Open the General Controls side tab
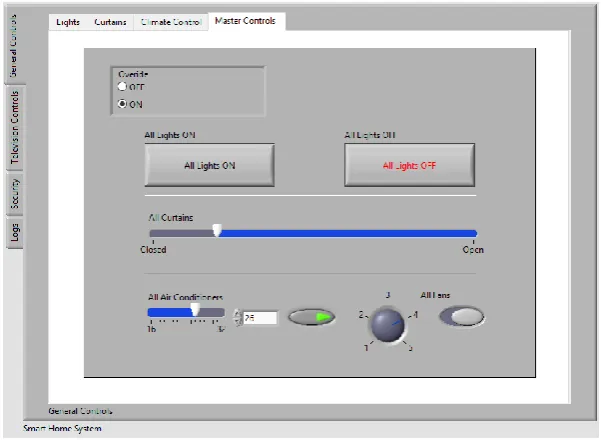This screenshot has height=440, width=601. click(x=14, y=45)
